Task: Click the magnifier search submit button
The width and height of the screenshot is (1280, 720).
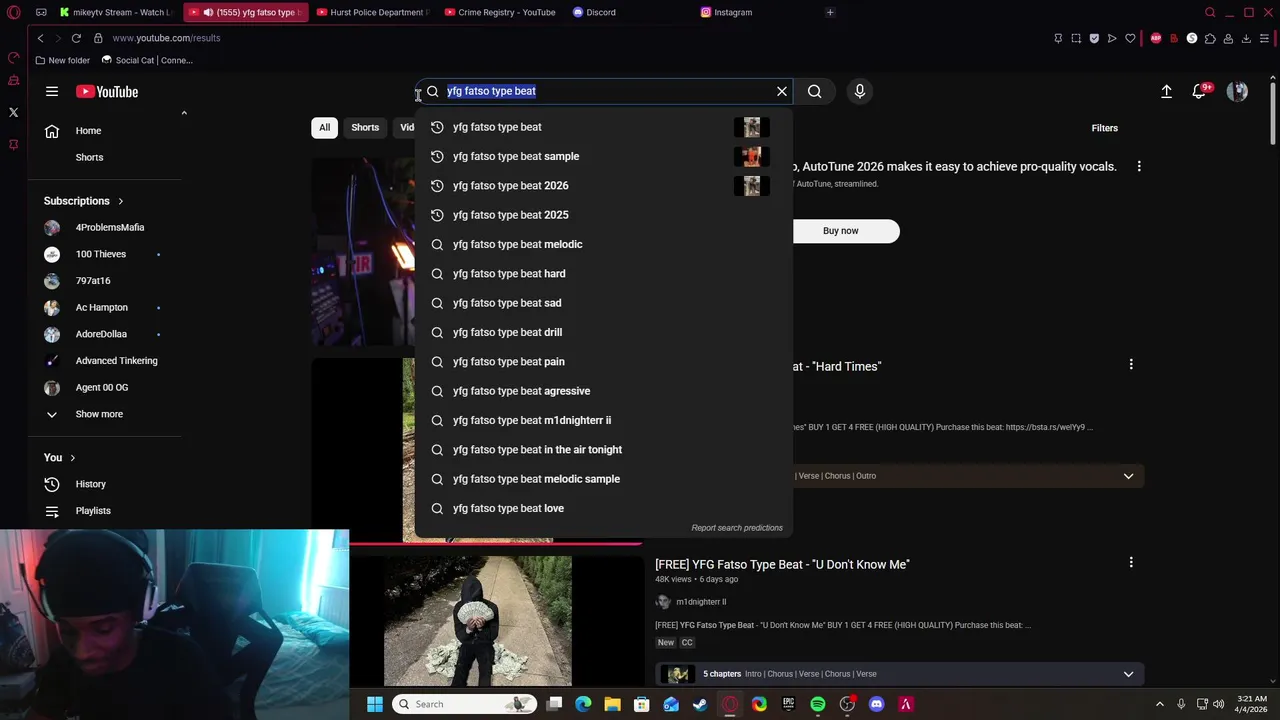Action: coord(815,91)
